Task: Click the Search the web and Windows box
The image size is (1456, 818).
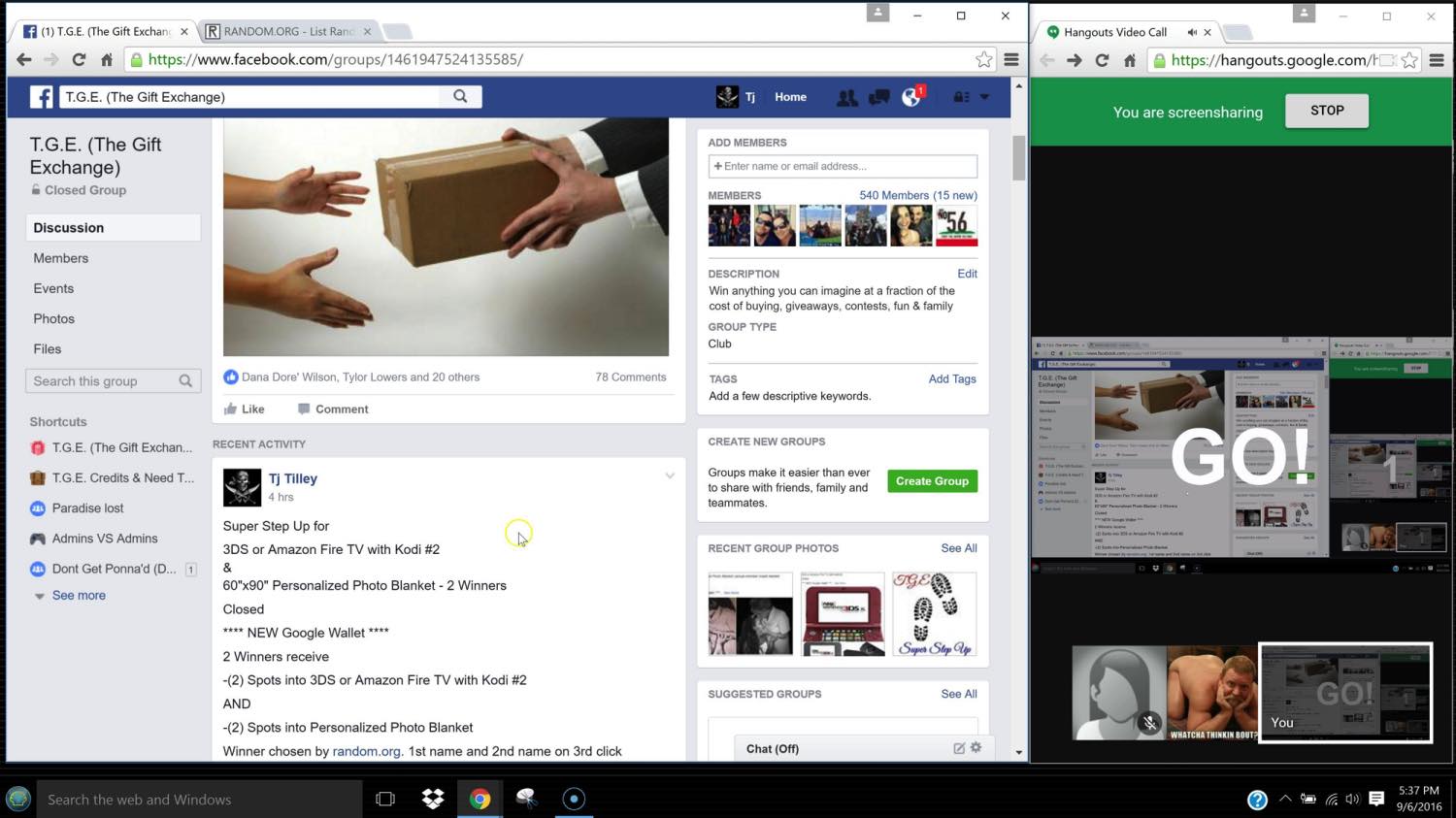Action: 199,800
